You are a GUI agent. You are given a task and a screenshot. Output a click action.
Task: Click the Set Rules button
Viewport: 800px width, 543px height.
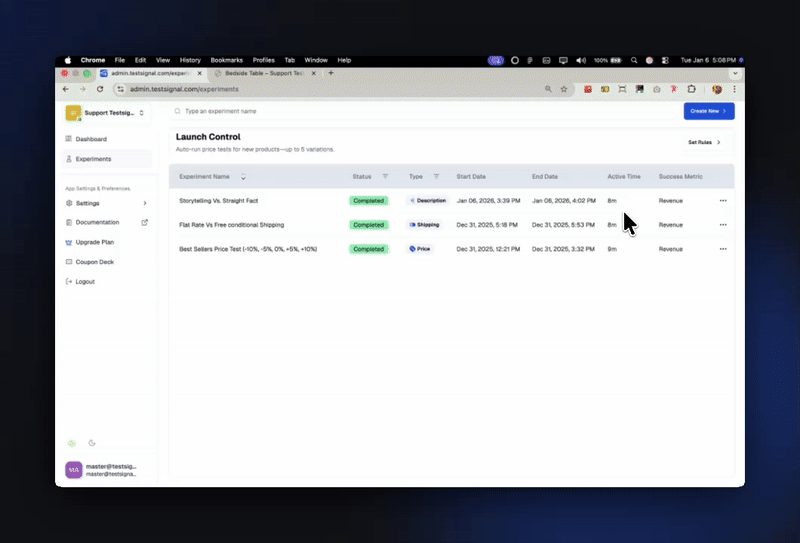click(x=704, y=142)
